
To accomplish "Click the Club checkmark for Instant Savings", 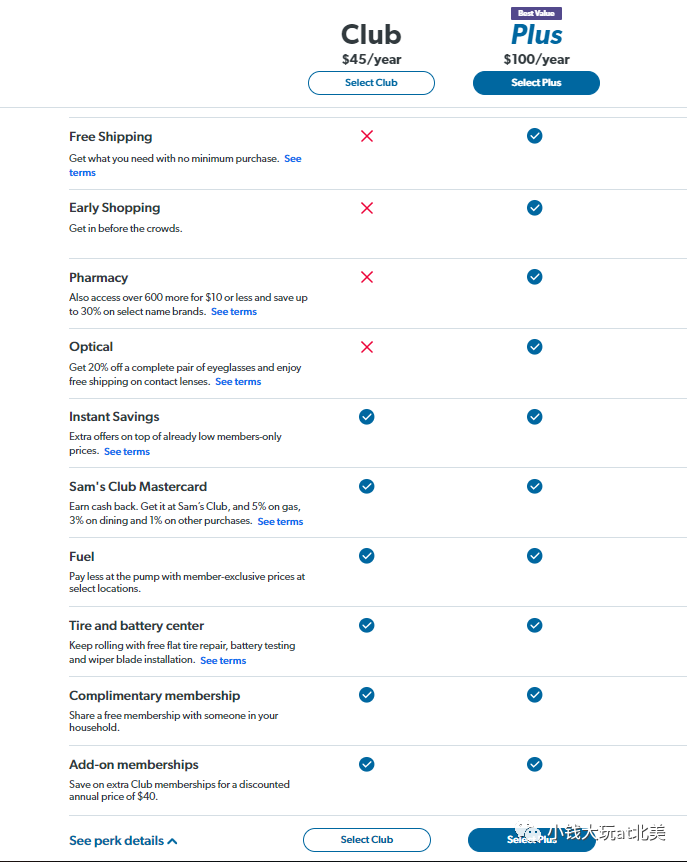I will pyautogui.click(x=367, y=416).
